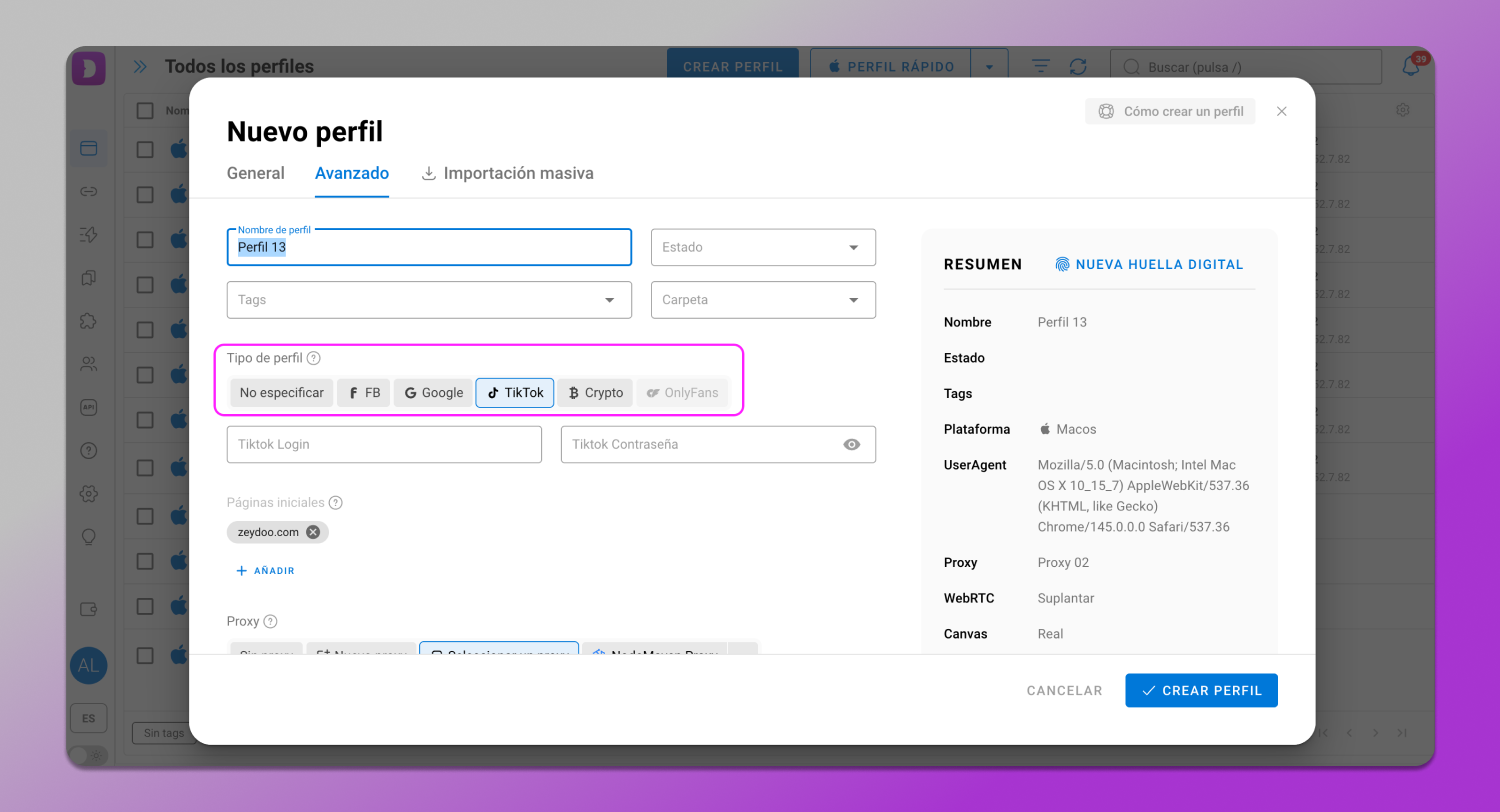Click the refresh profiles icon

coord(1078,67)
